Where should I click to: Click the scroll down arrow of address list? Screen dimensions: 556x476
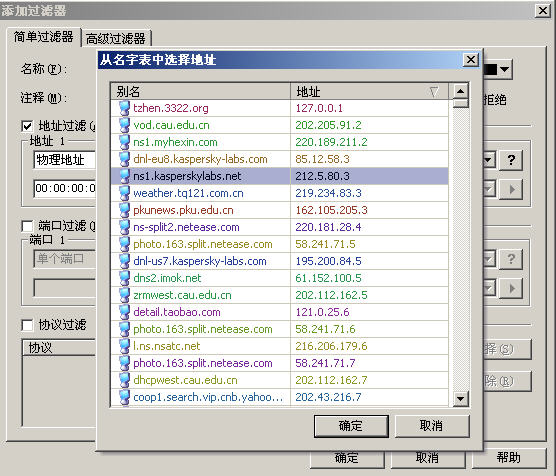460,399
